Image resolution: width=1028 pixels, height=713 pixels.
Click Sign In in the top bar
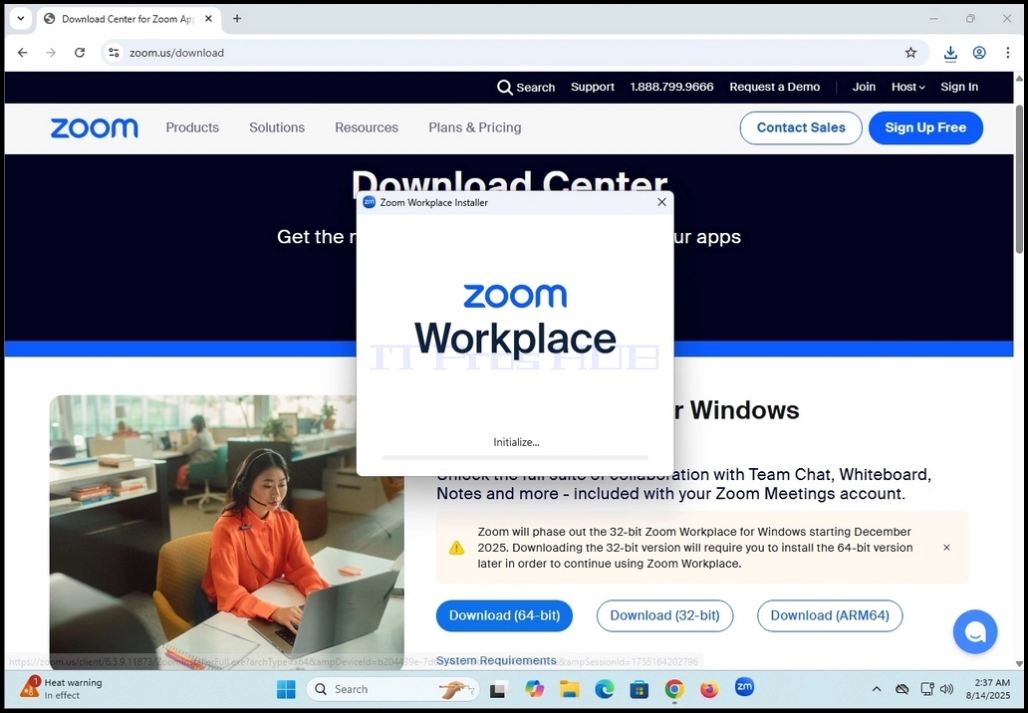coord(959,87)
